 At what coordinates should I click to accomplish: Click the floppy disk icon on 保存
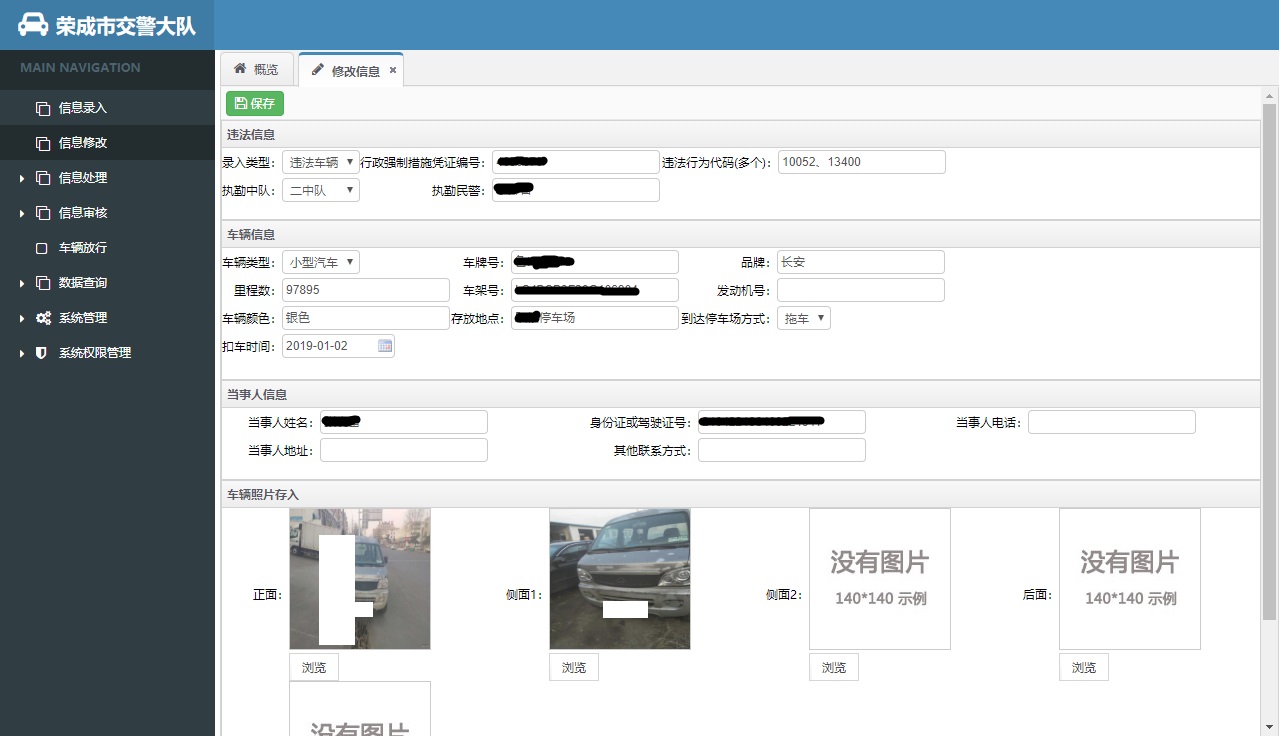(241, 103)
